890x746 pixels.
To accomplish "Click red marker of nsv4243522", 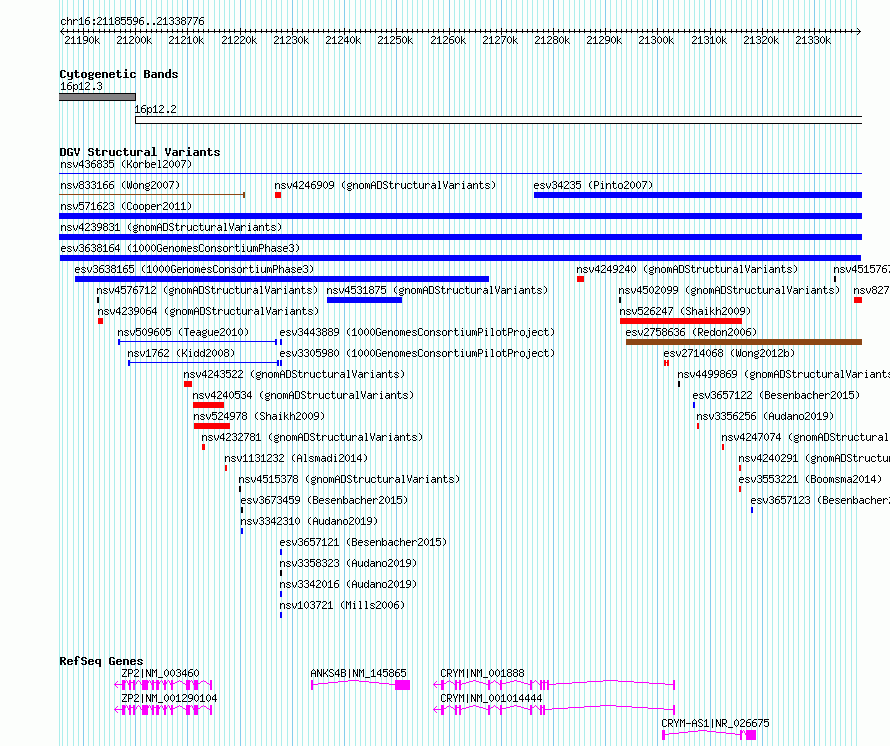I will 188,384.
